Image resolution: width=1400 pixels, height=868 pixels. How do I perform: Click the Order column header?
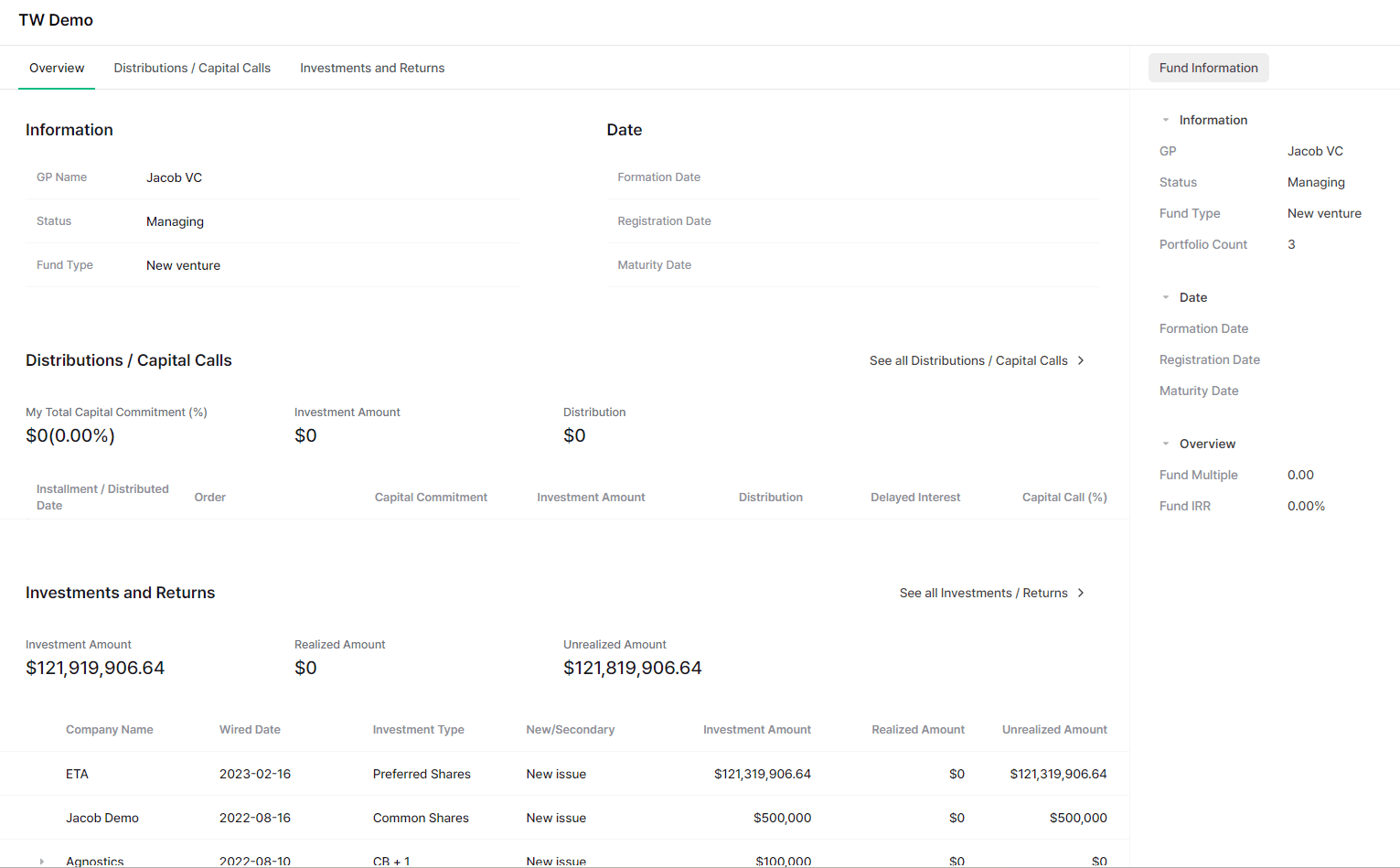point(210,498)
